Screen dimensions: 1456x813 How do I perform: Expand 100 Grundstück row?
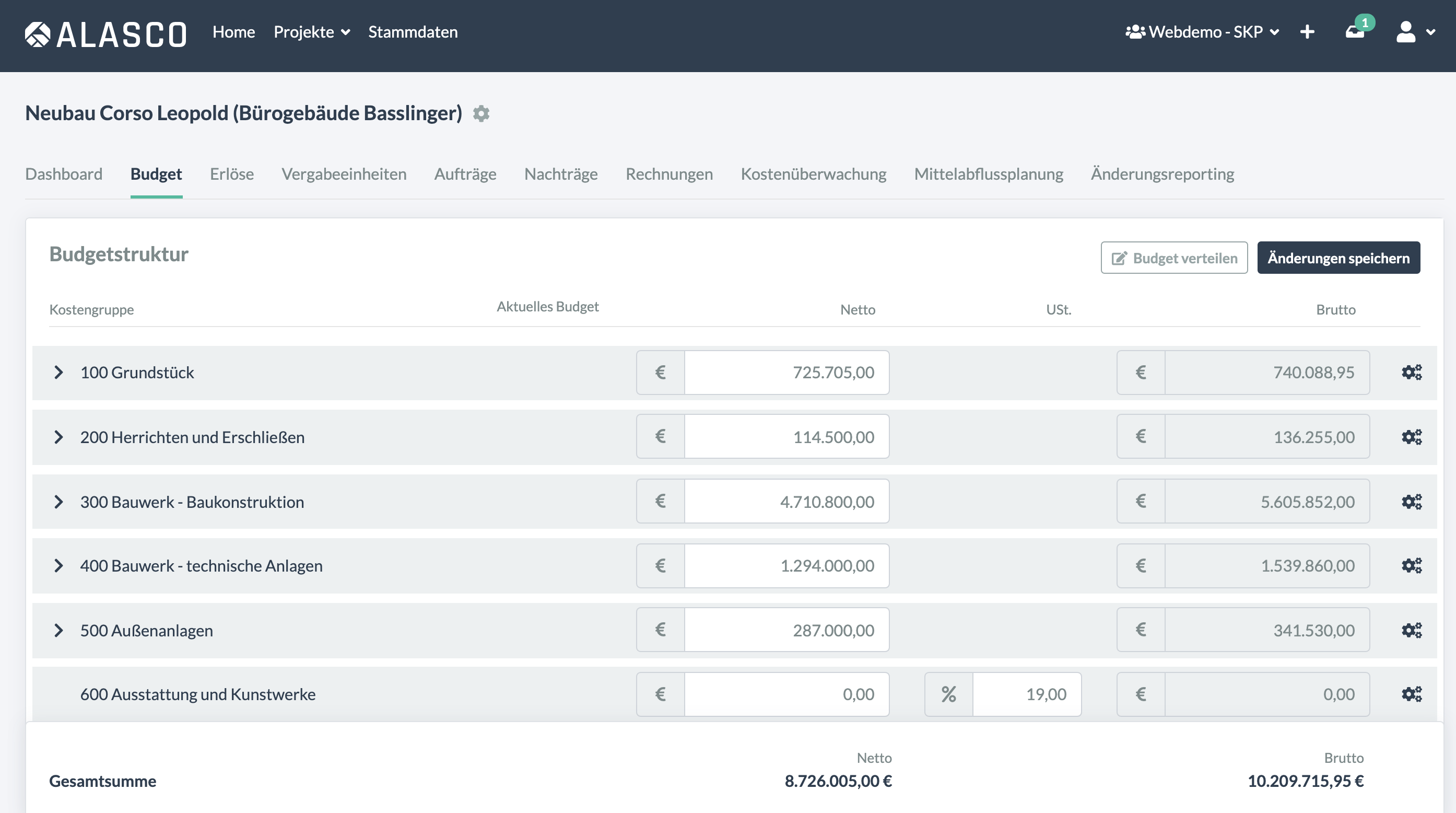(58, 372)
